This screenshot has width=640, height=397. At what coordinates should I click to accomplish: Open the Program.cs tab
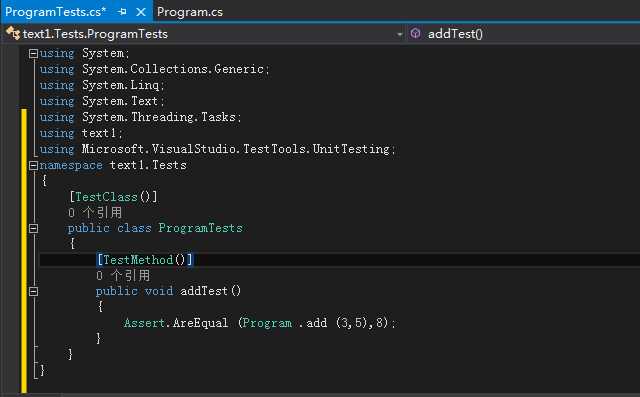point(190,12)
